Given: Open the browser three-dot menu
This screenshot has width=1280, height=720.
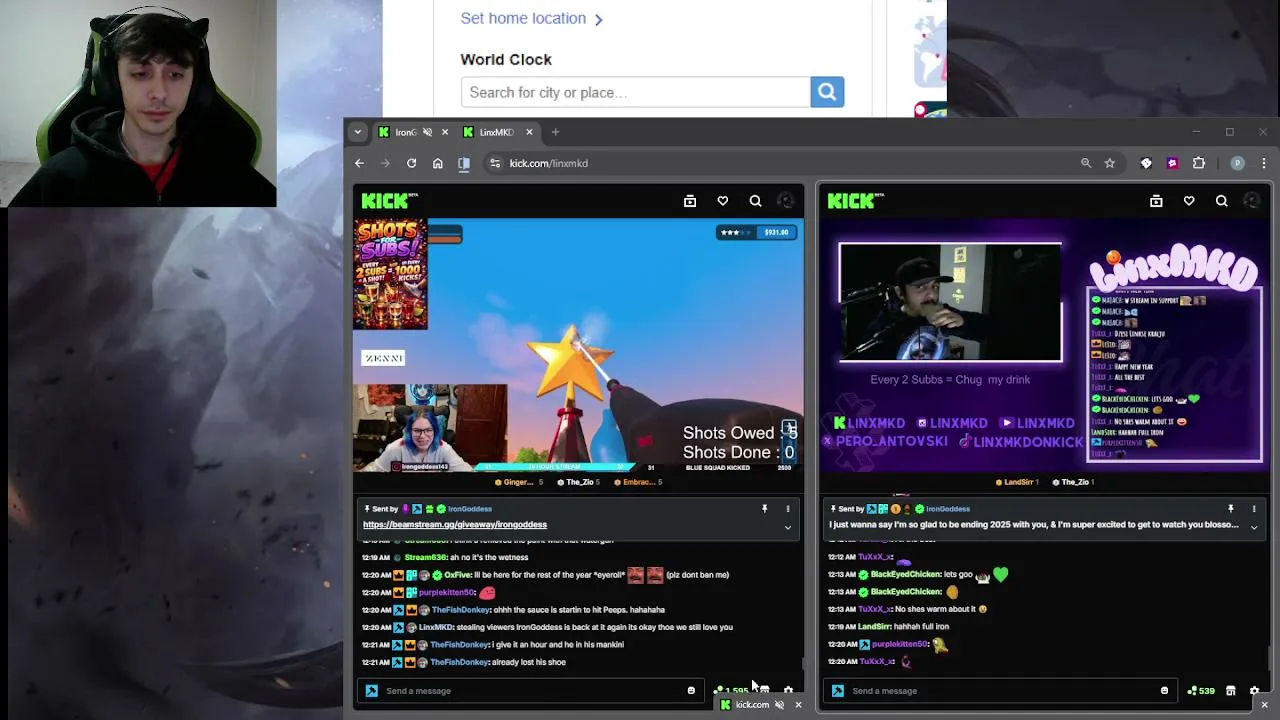Looking at the screenshot, I should [1263, 163].
